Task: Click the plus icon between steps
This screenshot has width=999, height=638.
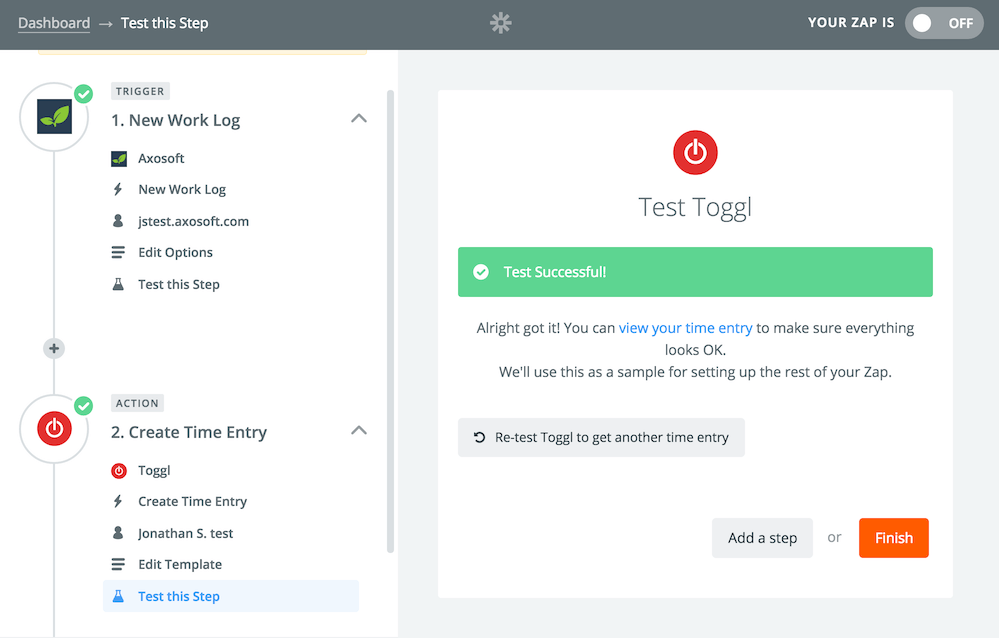Action: 54,349
